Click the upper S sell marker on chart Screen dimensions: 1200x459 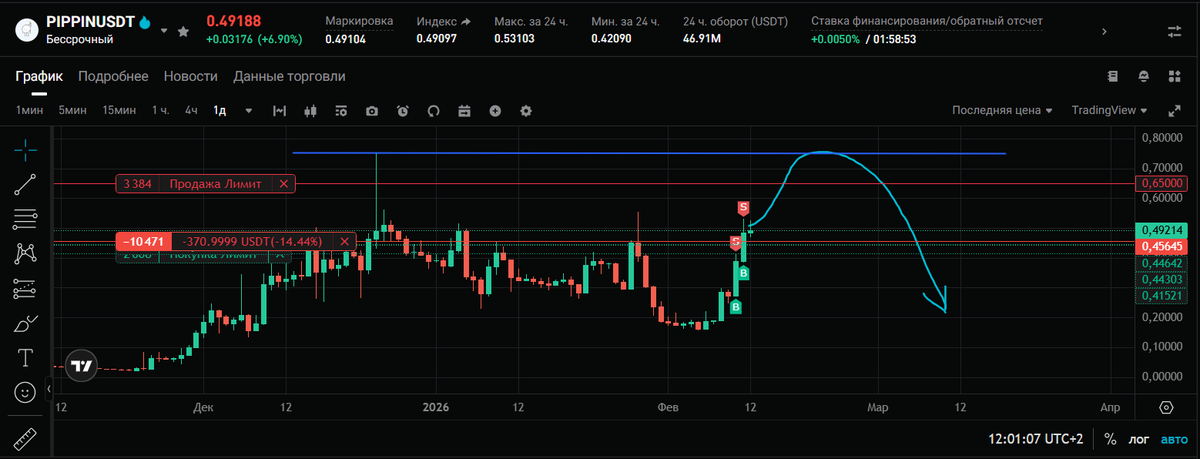click(x=743, y=208)
